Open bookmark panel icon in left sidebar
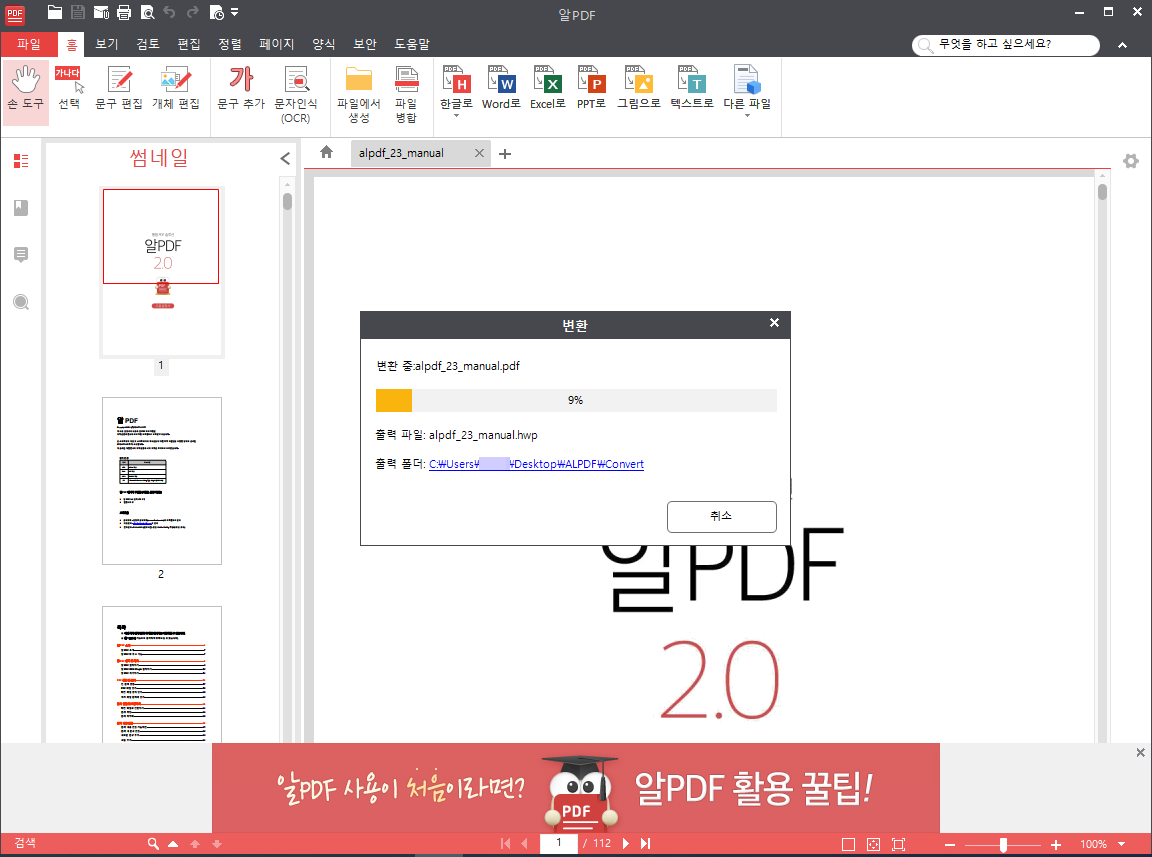1152x857 pixels. (x=21, y=208)
